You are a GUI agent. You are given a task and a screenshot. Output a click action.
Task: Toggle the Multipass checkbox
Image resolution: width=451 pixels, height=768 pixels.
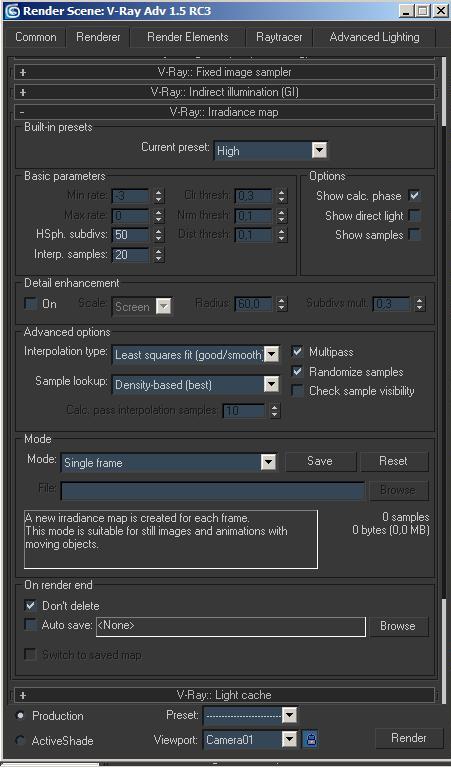[297, 352]
